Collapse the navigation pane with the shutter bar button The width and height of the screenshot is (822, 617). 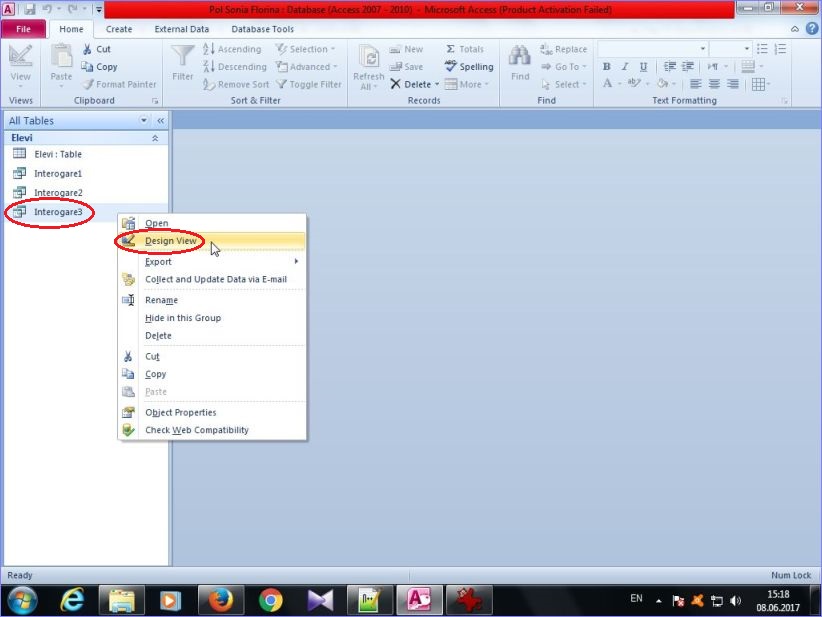point(160,121)
